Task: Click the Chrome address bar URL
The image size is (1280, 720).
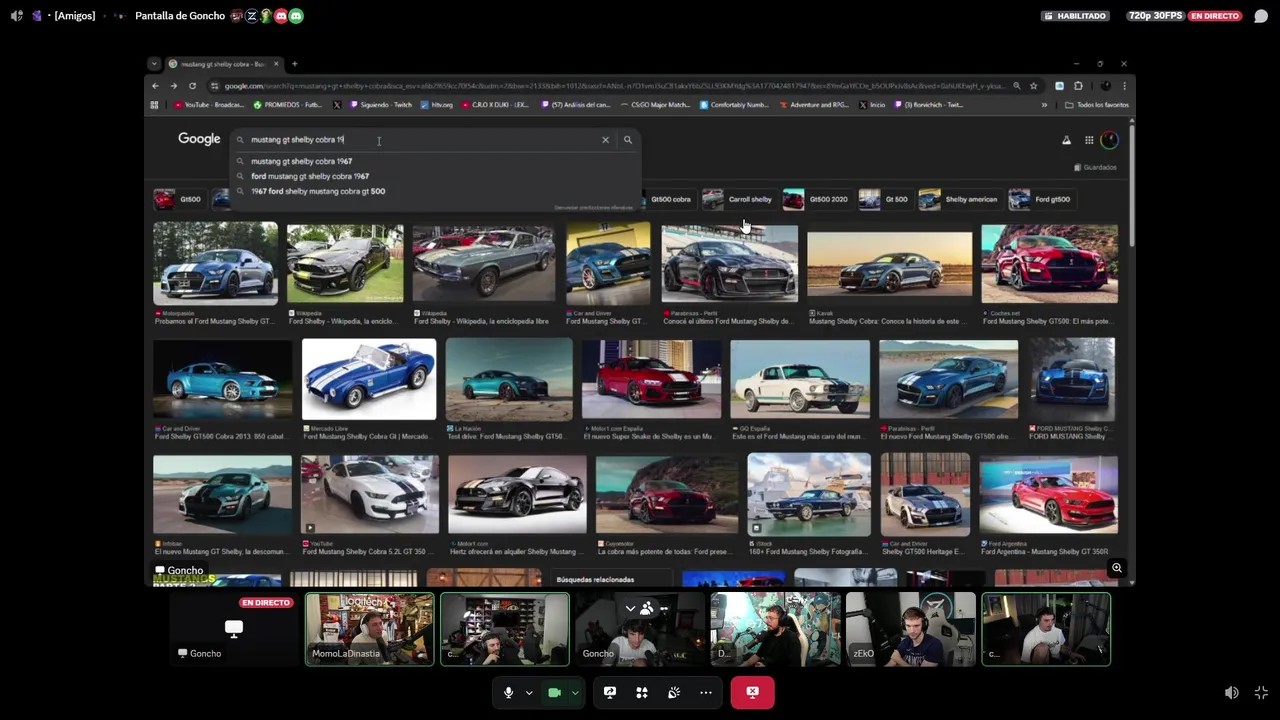Action: [x=613, y=86]
